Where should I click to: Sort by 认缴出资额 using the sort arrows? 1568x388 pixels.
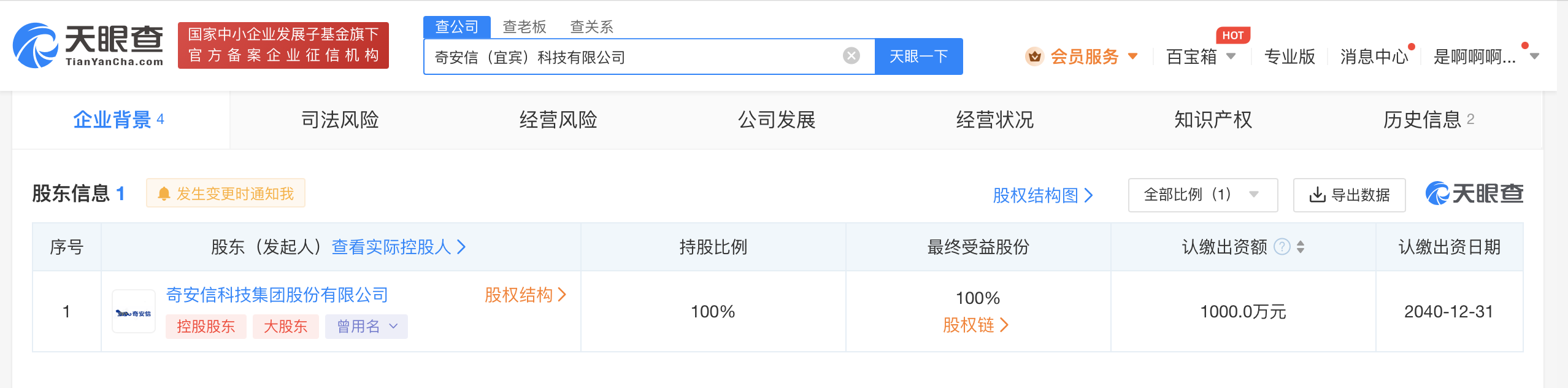(1301, 247)
